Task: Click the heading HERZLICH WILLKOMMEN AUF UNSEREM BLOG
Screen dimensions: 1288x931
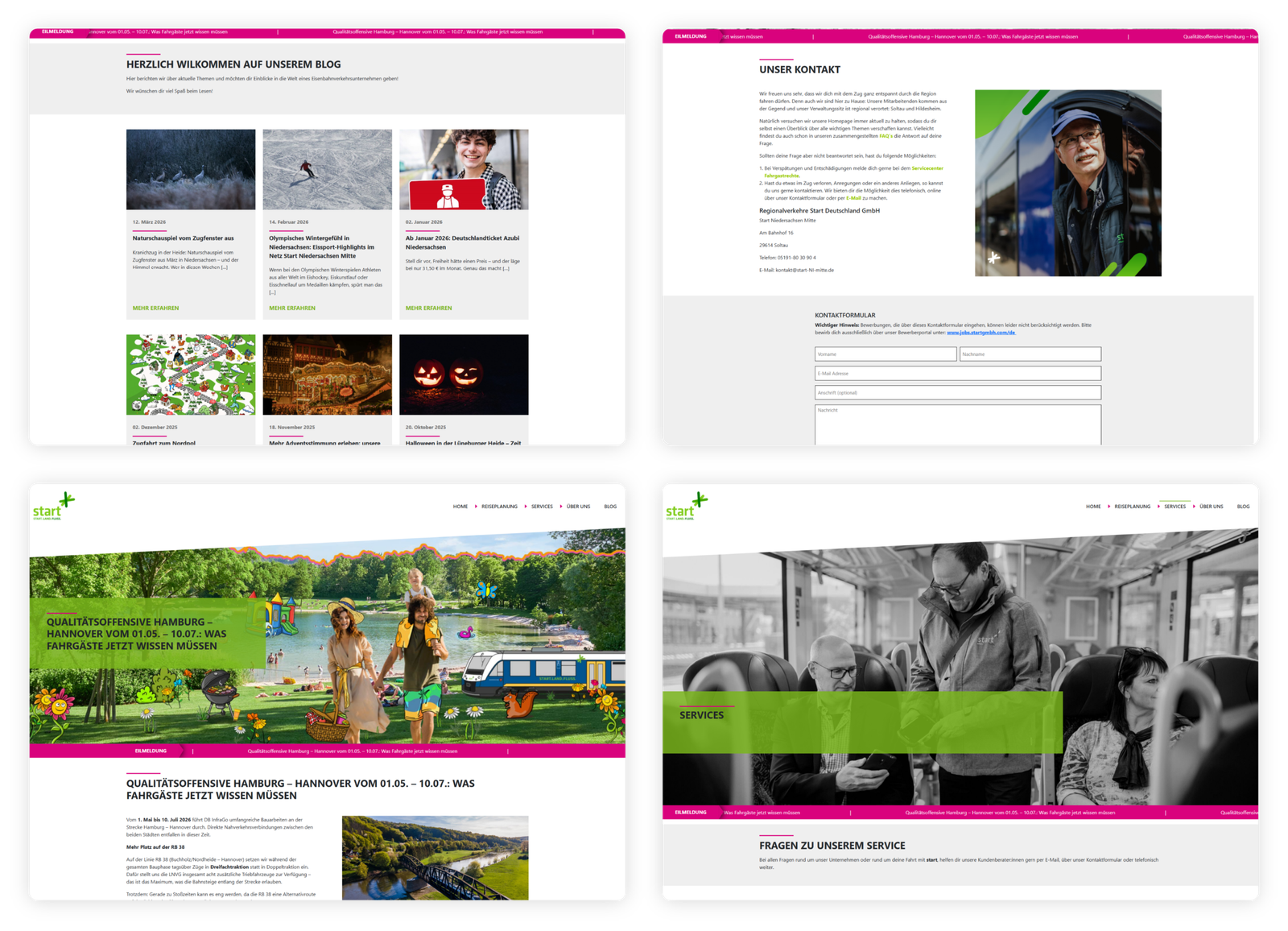Action: (x=233, y=64)
